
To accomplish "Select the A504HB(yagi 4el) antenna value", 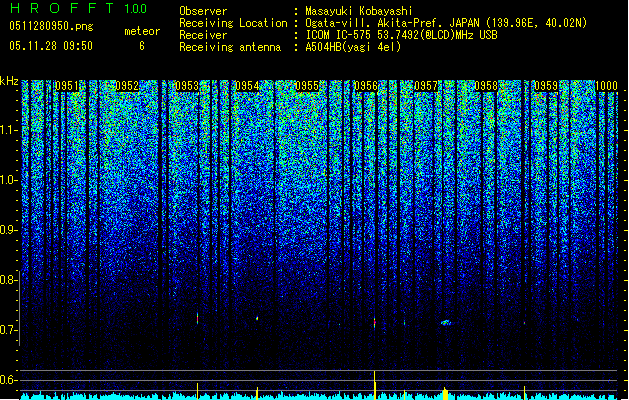I will [353, 47].
